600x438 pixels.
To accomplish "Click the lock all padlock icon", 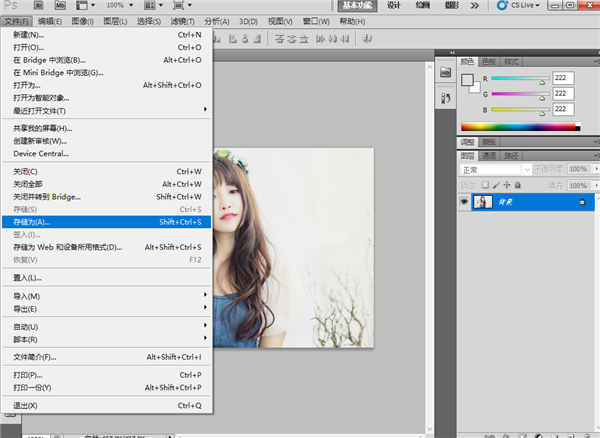I will coord(519,185).
